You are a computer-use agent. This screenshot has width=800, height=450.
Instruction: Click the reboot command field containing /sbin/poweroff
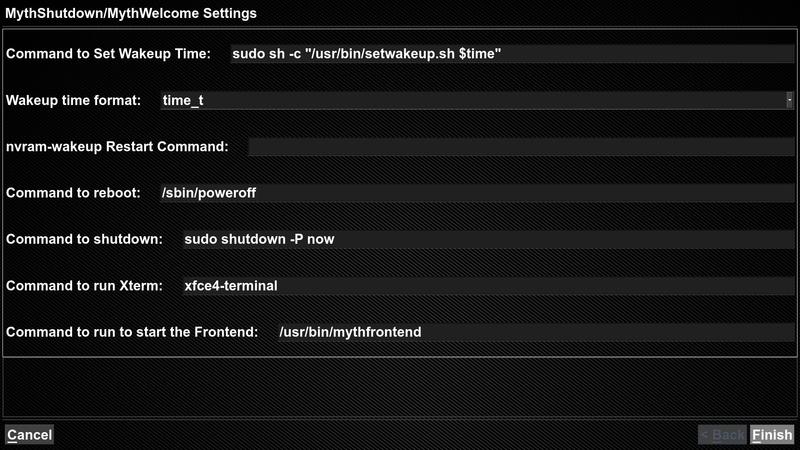click(475, 193)
